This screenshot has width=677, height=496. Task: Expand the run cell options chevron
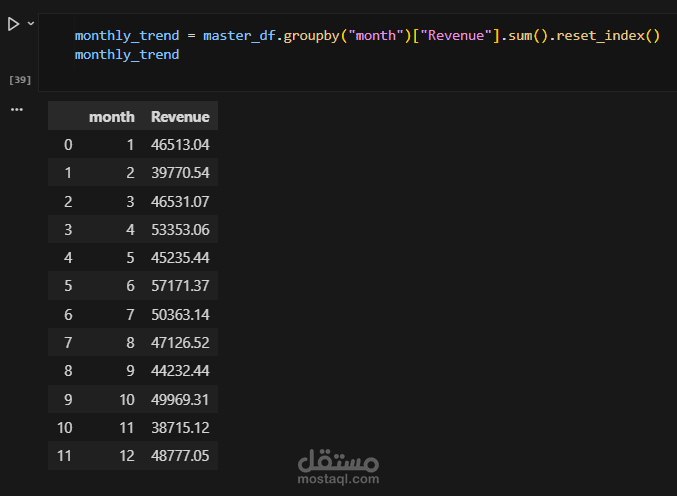(31, 23)
